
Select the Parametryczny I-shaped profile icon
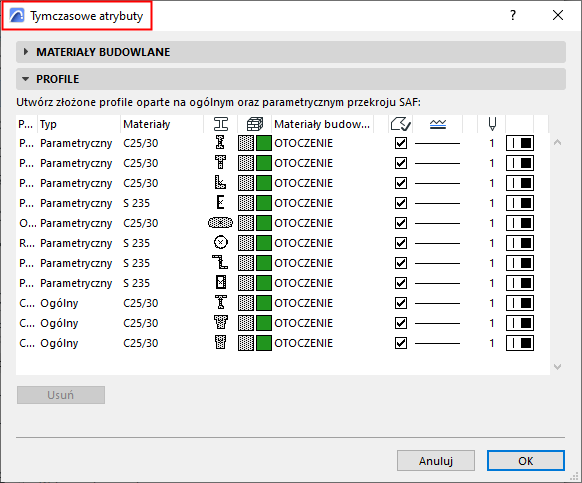click(x=220, y=143)
